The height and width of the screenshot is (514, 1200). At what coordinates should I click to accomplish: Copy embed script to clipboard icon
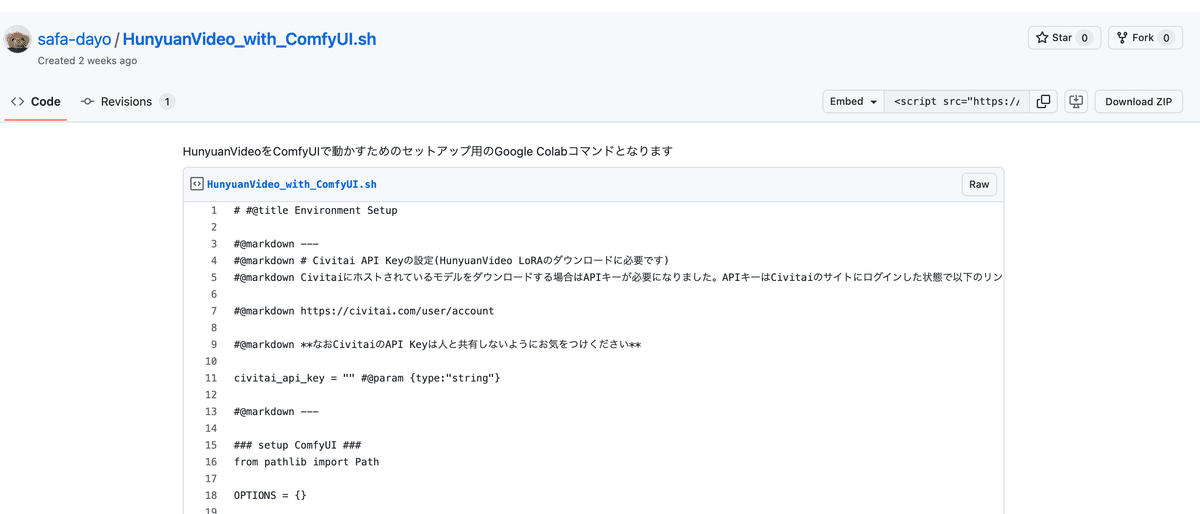[x=1043, y=101]
